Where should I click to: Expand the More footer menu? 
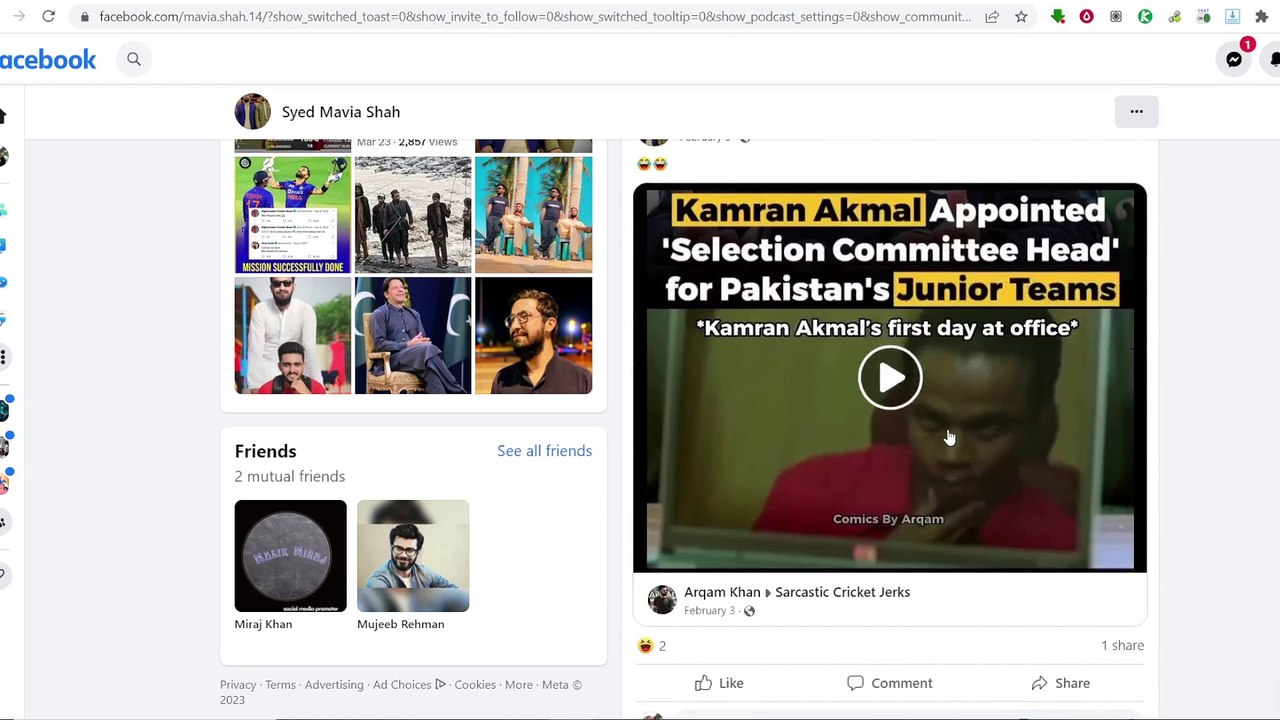[519, 685]
